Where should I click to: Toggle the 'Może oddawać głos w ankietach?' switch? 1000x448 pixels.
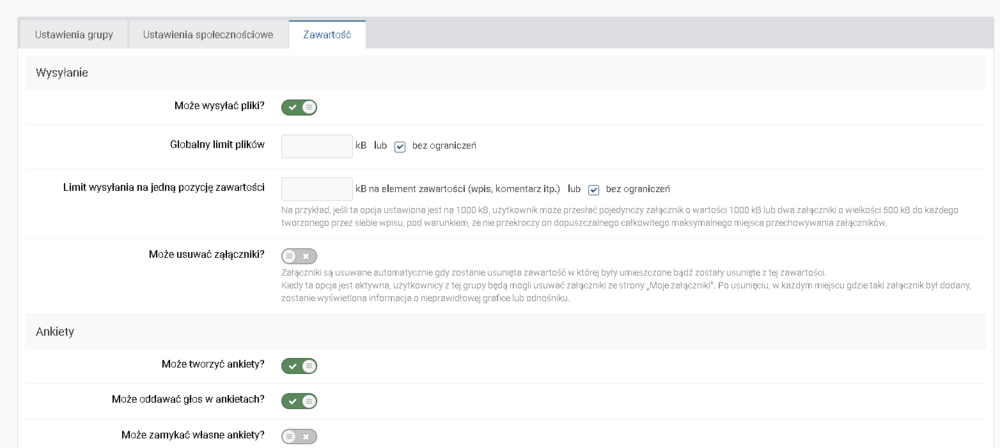pyautogui.click(x=299, y=401)
